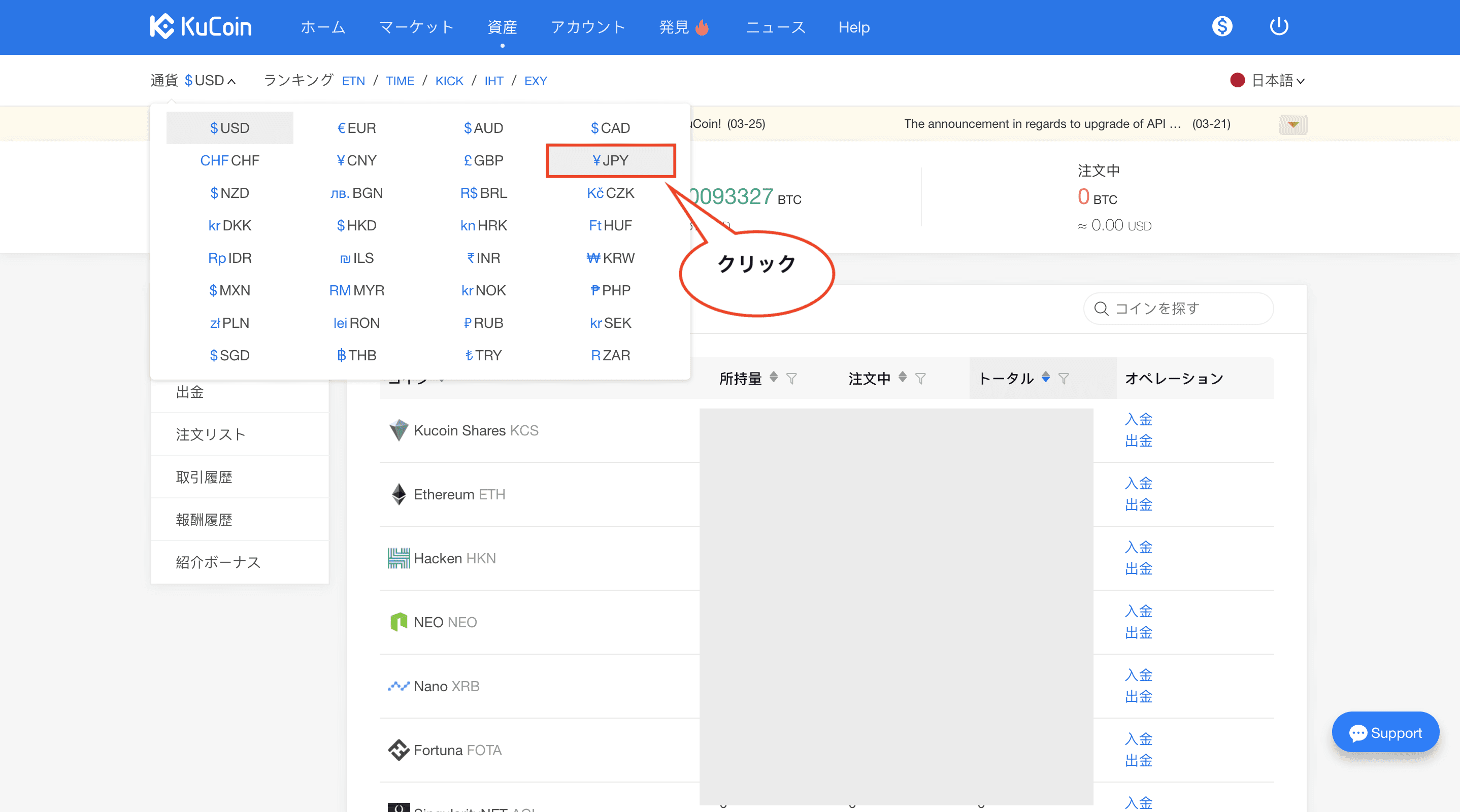Image resolution: width=1460 pixels, height=812 pixels.
Task: Expand the announcements yellow arrow
Action: [1293, 124]
